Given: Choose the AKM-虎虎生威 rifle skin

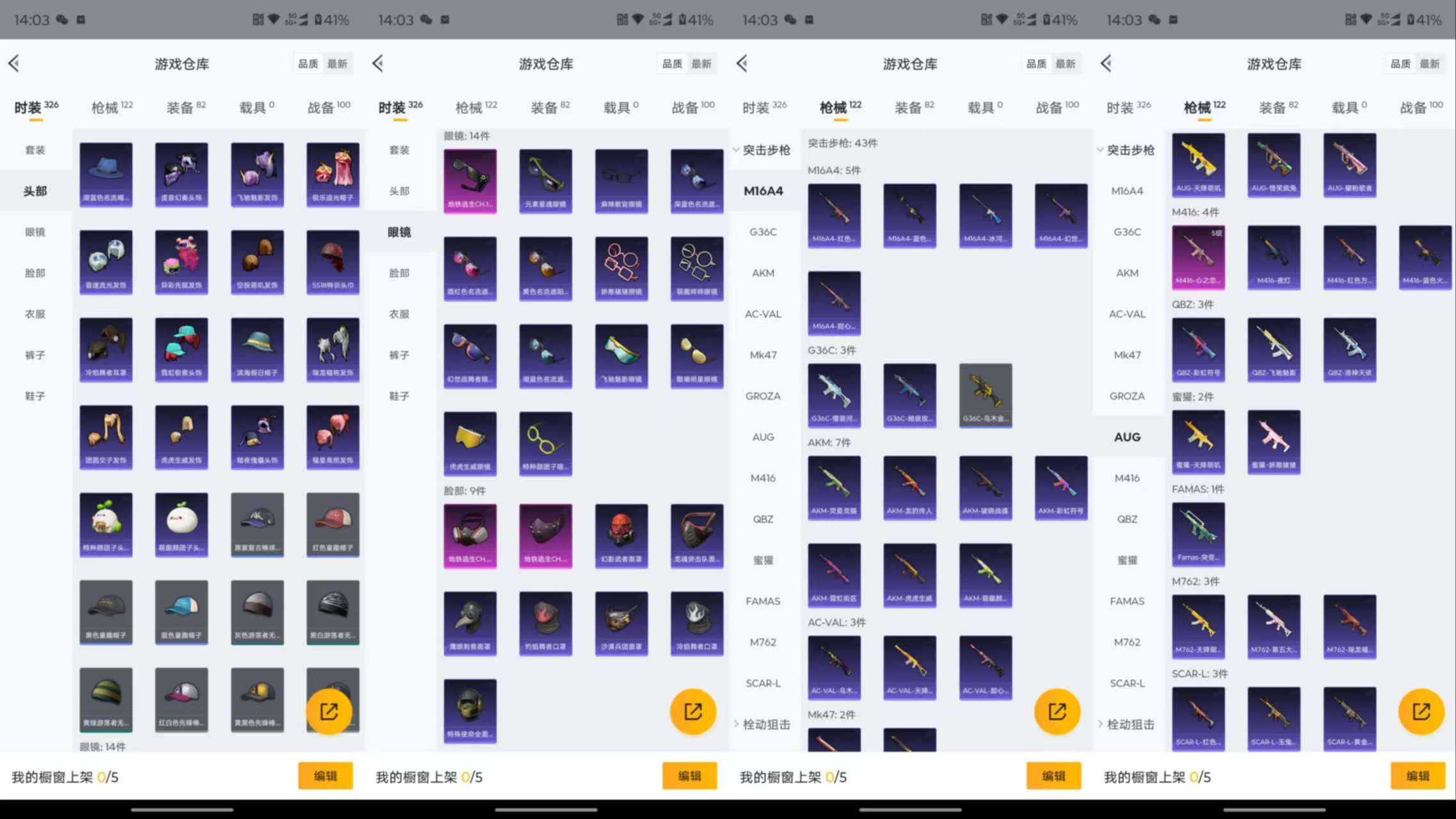Looking at the screenshot, I should 910,576.
